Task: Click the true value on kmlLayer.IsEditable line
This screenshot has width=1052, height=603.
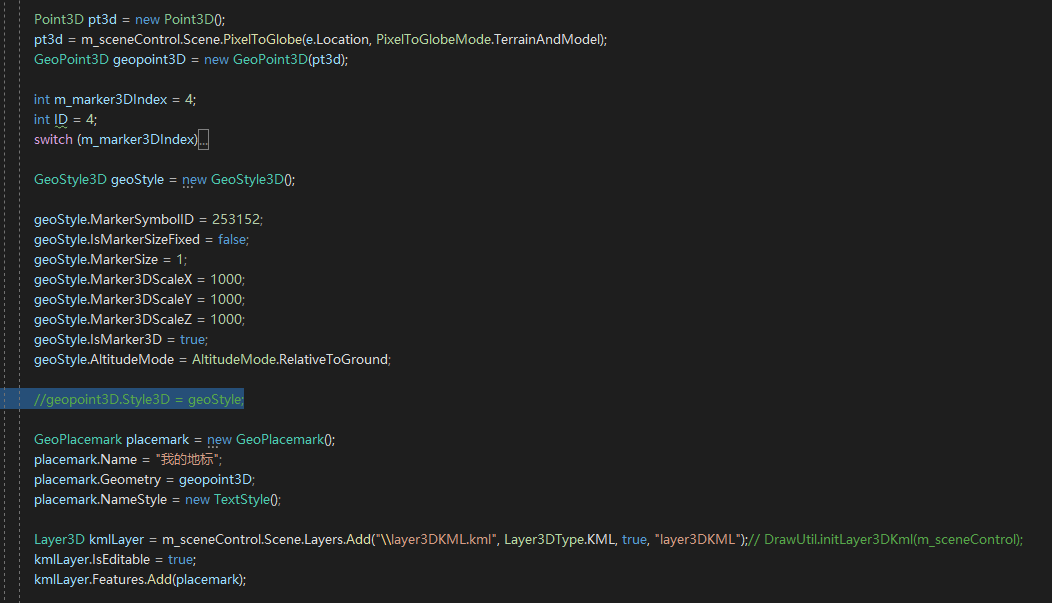Action: point(180,559)
